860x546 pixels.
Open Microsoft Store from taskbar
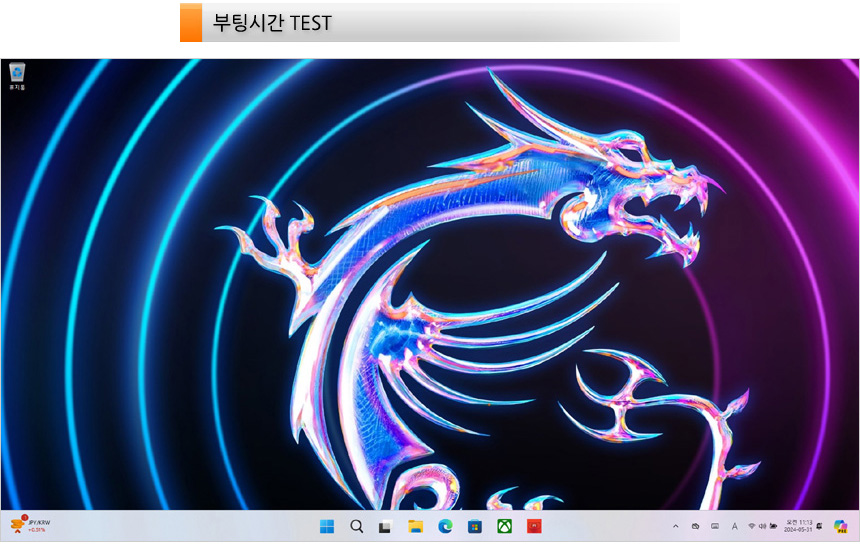pyautogui.click(x=475, y=527)
